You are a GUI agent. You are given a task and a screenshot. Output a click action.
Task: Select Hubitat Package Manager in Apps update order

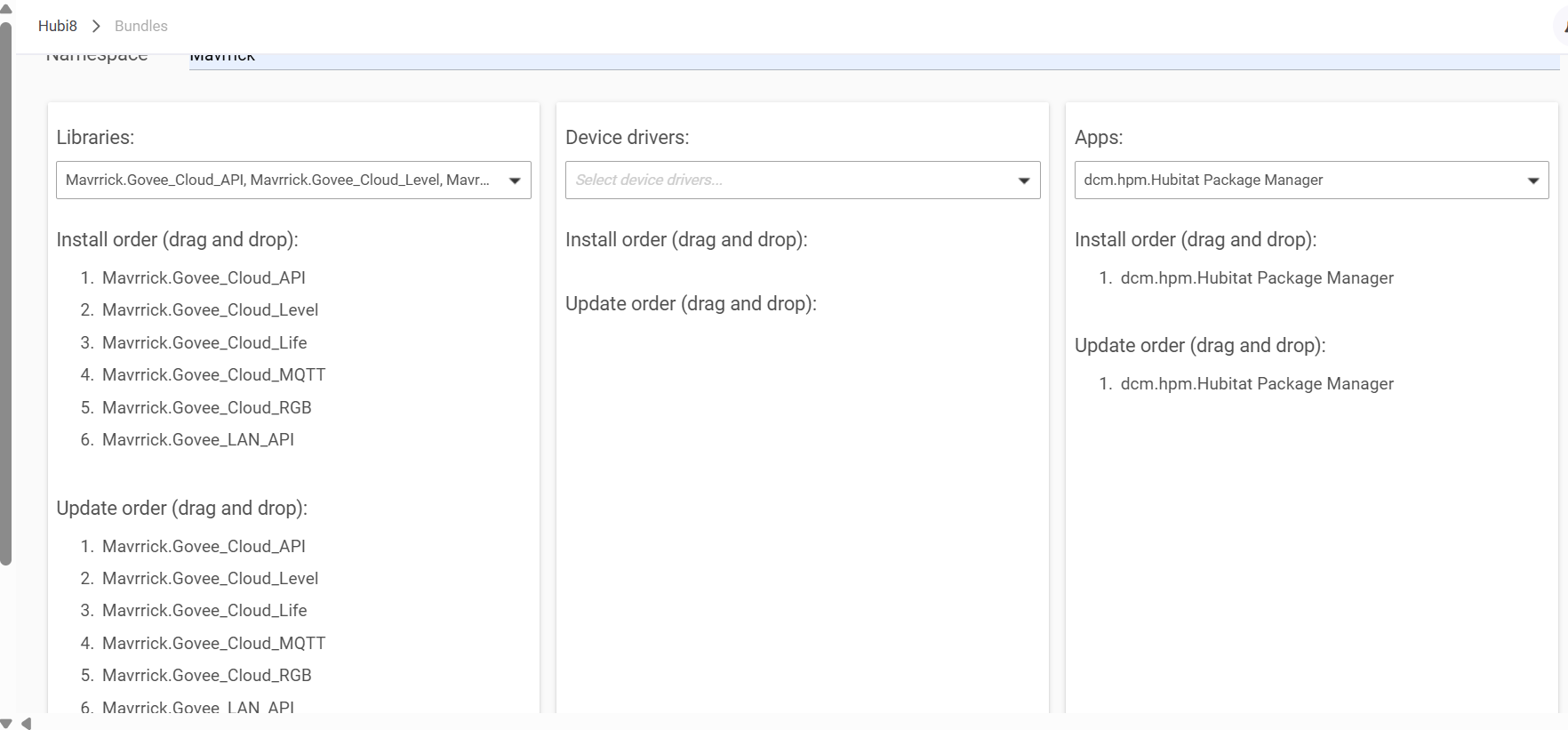click(x=1256, y=384)
